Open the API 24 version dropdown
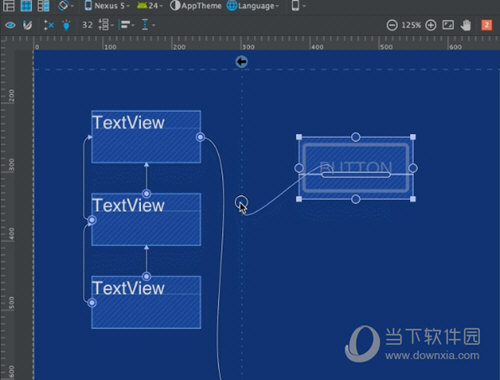 (150, 5)
